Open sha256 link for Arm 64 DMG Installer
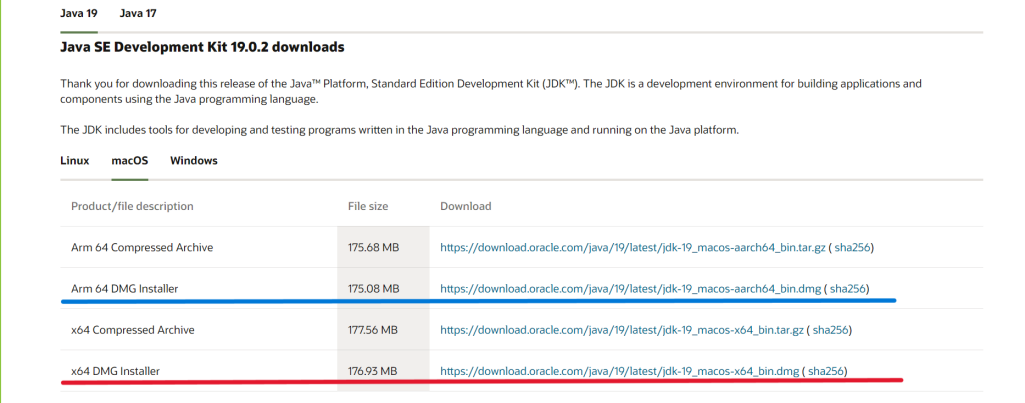The image size is (1025, 403). pyautogui.click(x=847, y=289)
